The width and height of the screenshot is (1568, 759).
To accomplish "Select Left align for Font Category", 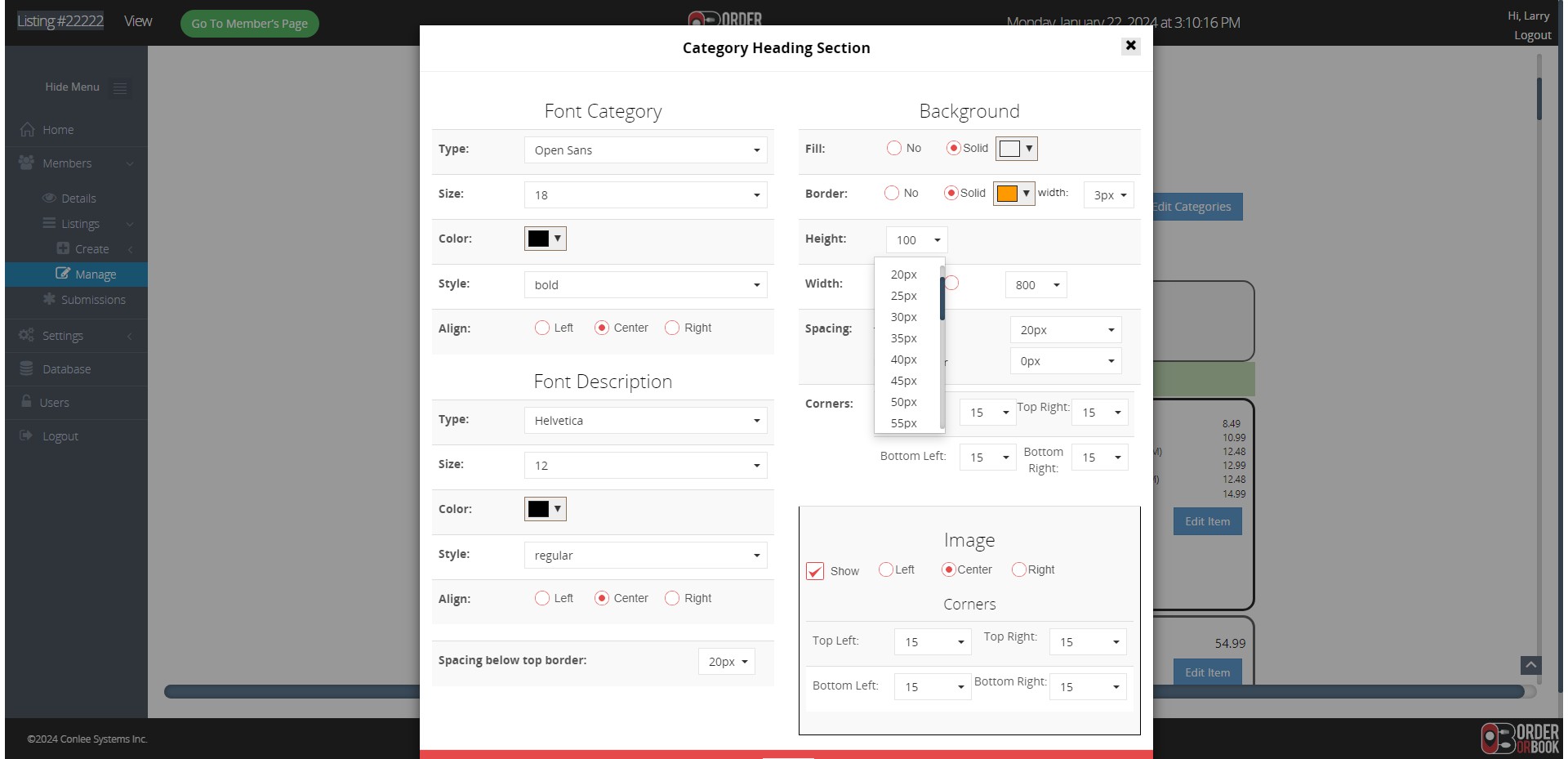I will click(x=542, y=328).
